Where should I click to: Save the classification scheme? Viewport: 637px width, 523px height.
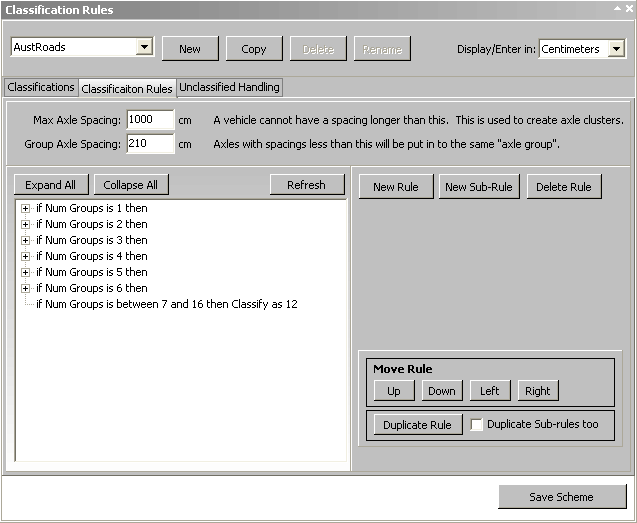point(562,497)
